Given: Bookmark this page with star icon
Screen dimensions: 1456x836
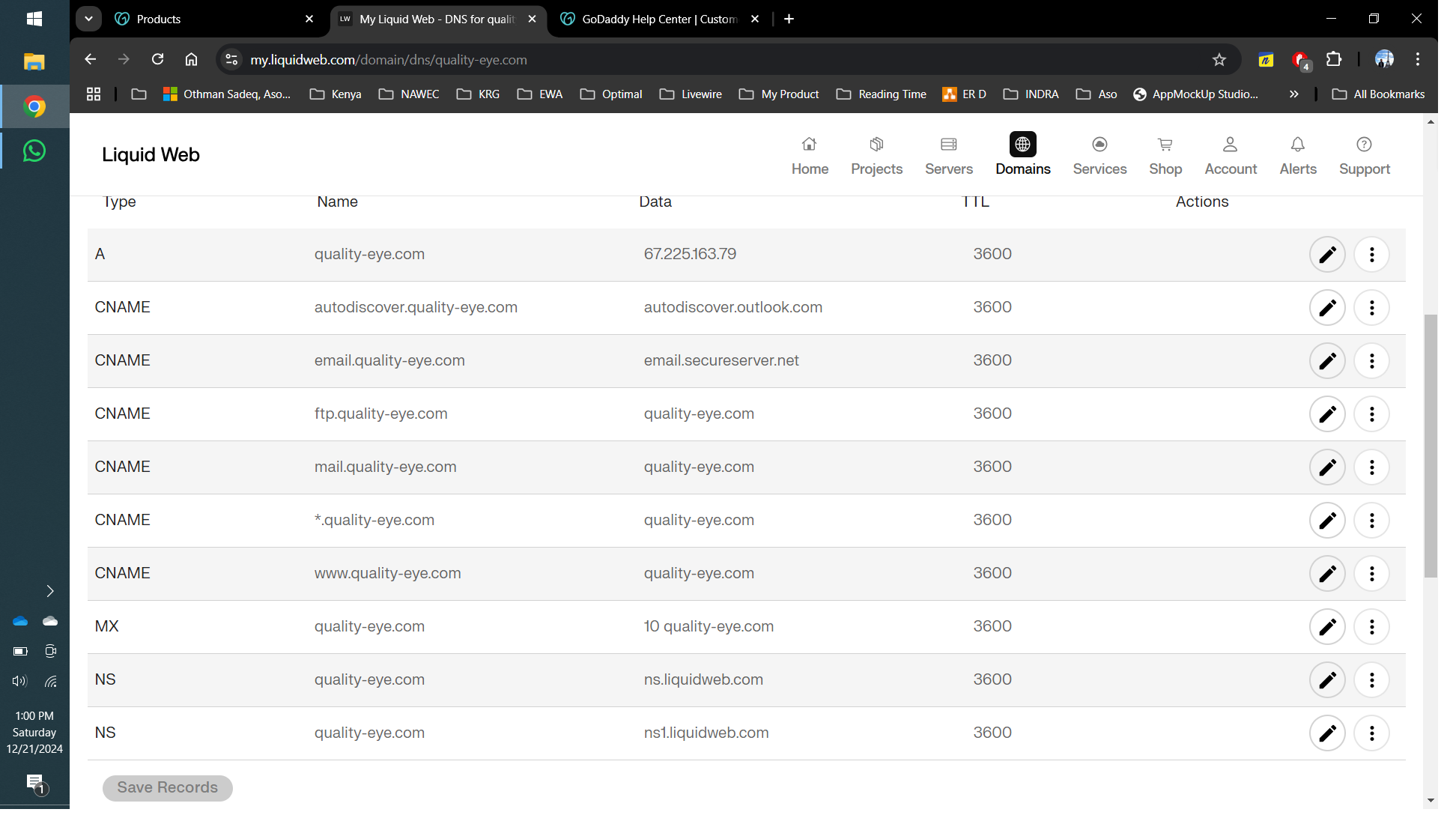Looking at the screenshot, I should (x=1219, y=60).
